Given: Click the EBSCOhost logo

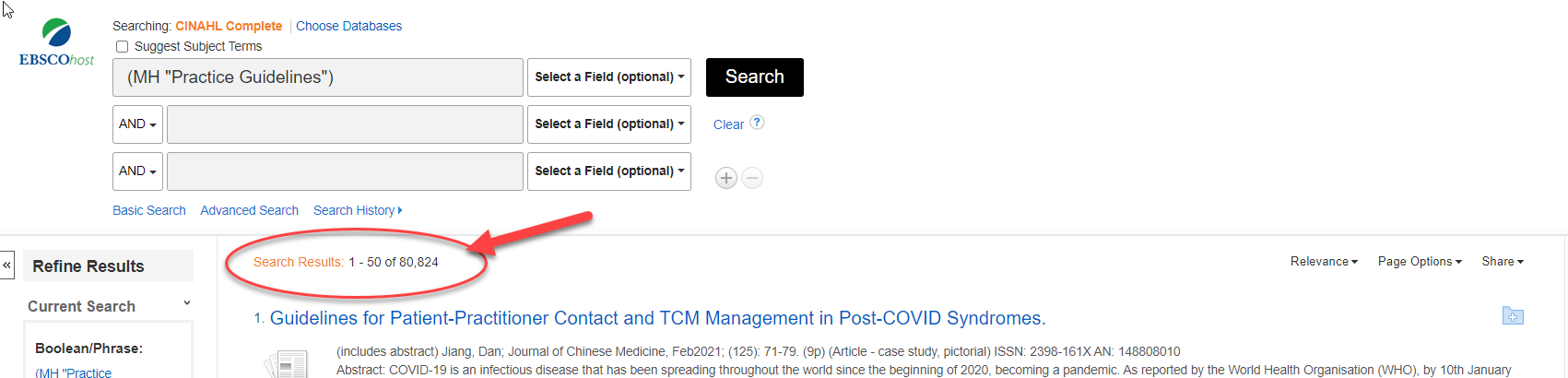Looking at the screenshot, I should 56,43.
